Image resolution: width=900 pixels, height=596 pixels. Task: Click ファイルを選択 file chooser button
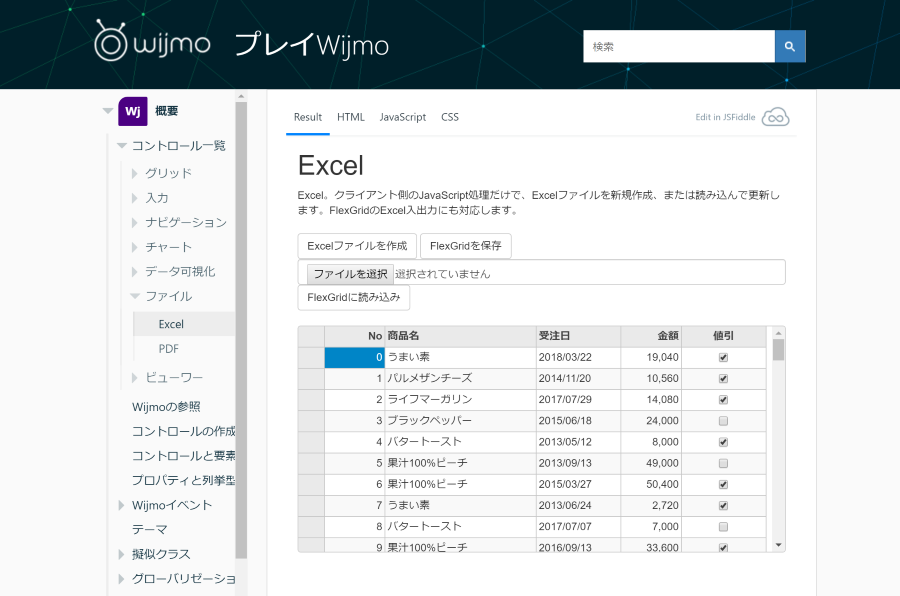350,274
